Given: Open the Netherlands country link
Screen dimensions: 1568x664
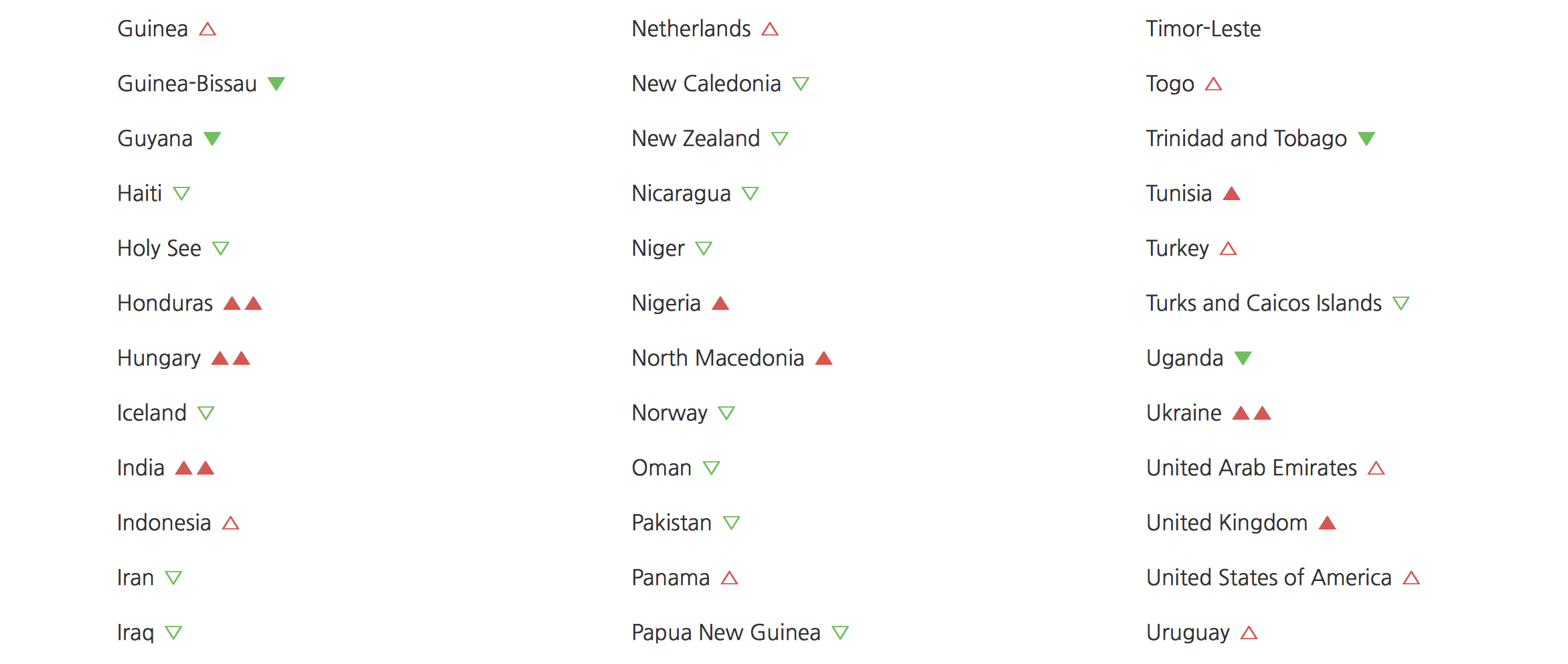Looking at the screenshot, I should pos(691,29).
